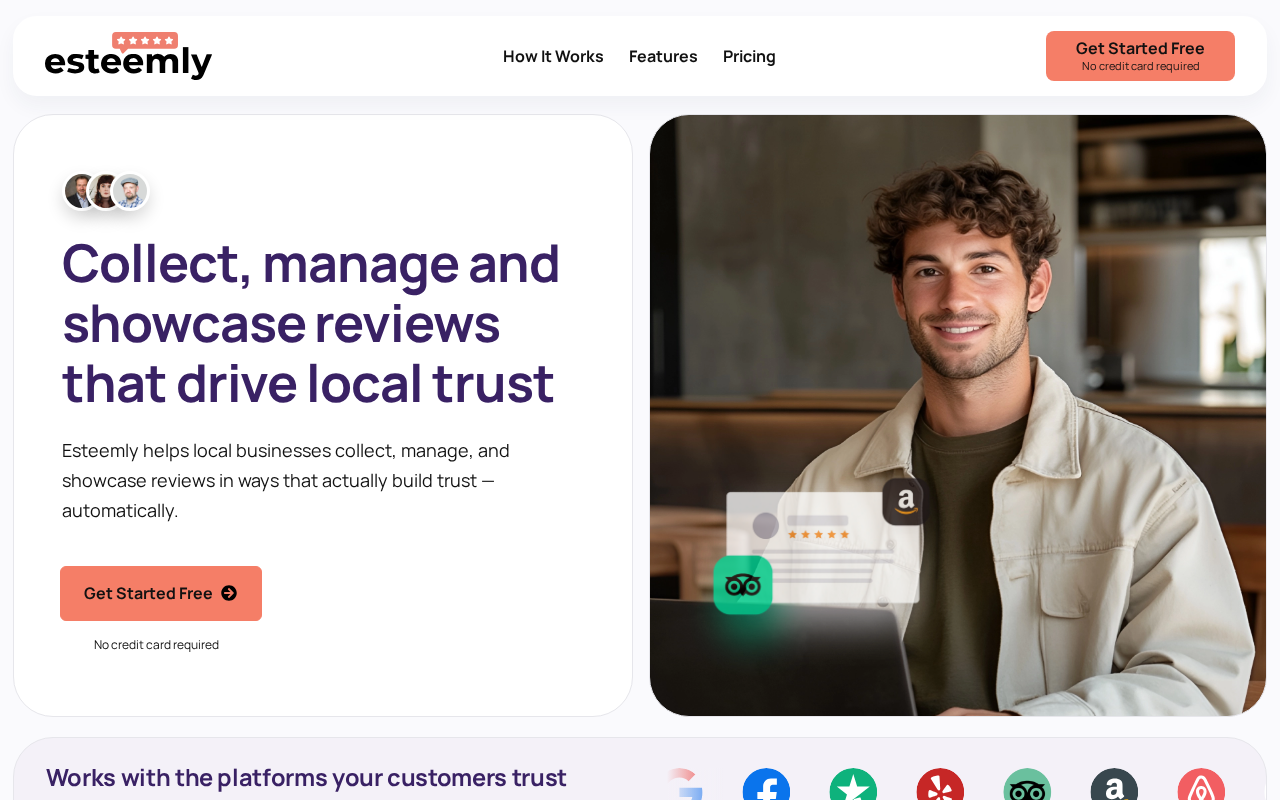Click the Facebook platform icon
Screen dimensions: 1280x800
pyautogui.click(x=766, y=785)
